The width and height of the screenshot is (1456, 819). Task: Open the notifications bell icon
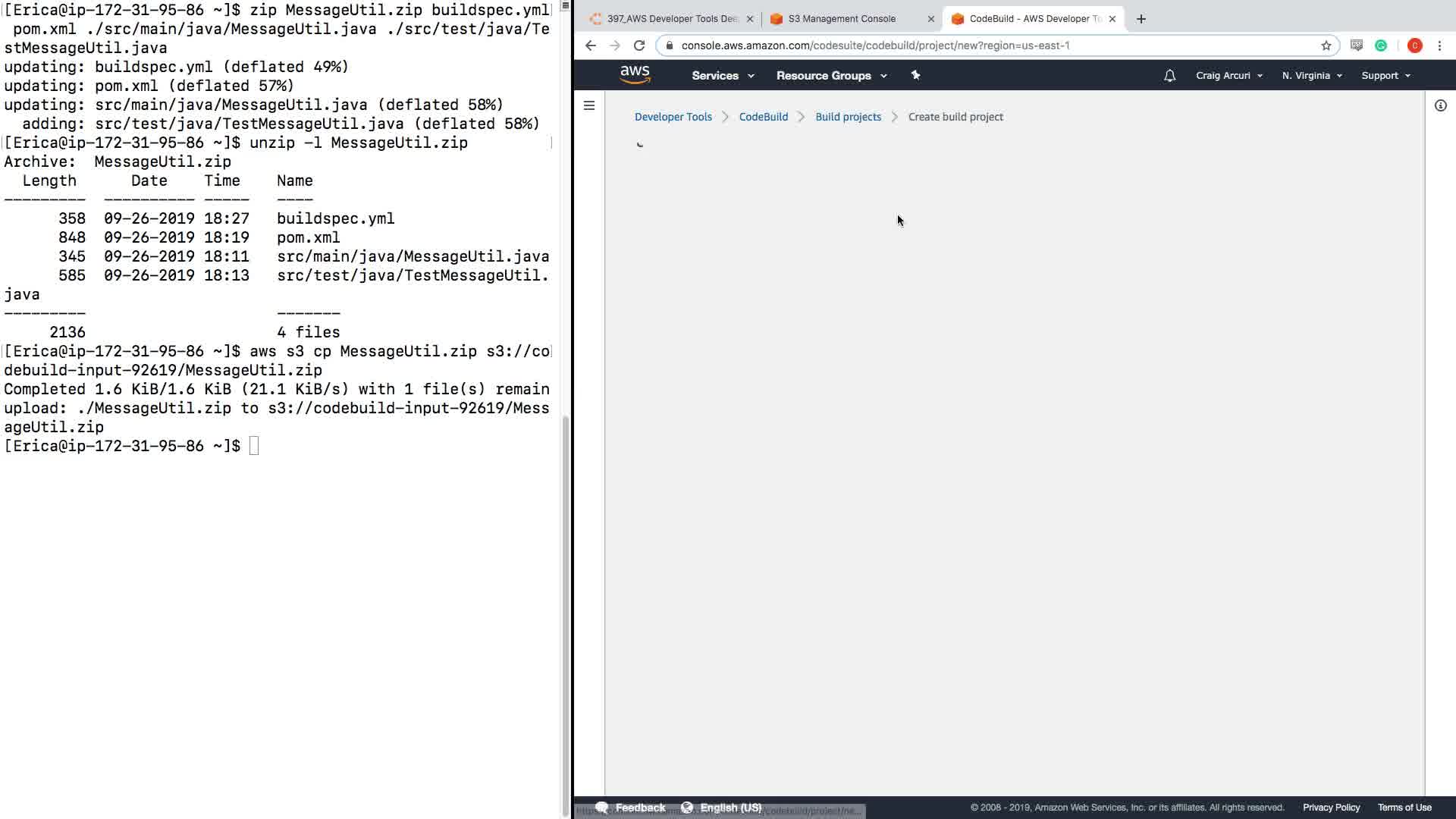1169,76
